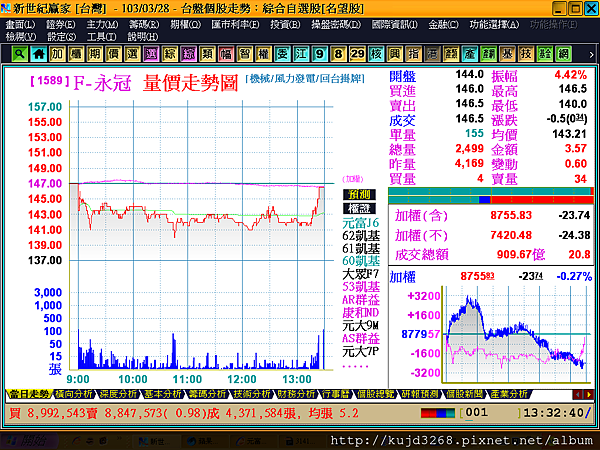Open the 功能選擇(A) menu
The width and height of the screenshot is (600, 450).
(x=494, y=25)
